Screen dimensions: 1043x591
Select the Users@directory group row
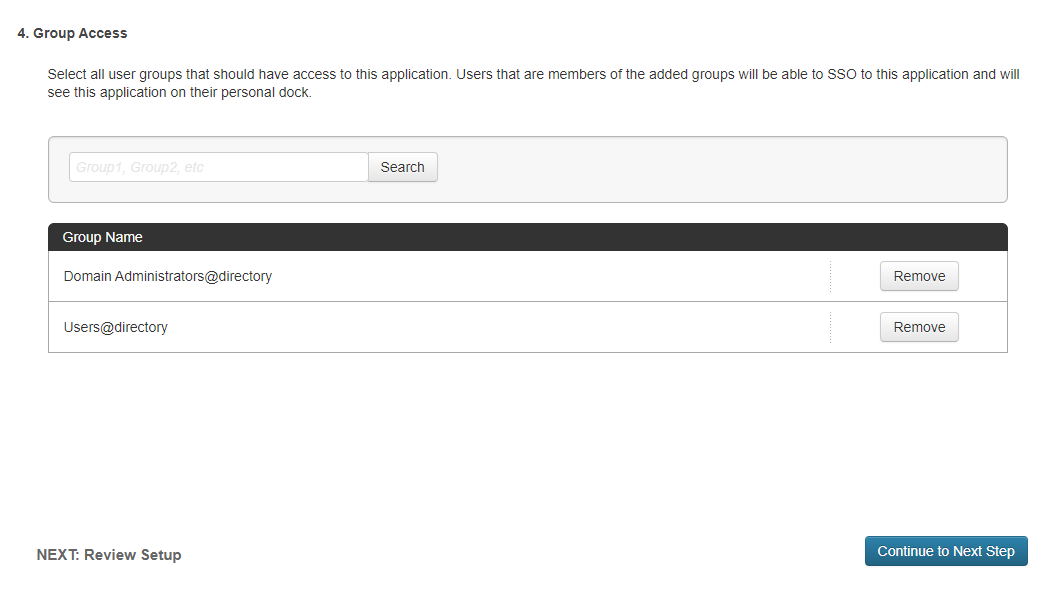point(400,326)
